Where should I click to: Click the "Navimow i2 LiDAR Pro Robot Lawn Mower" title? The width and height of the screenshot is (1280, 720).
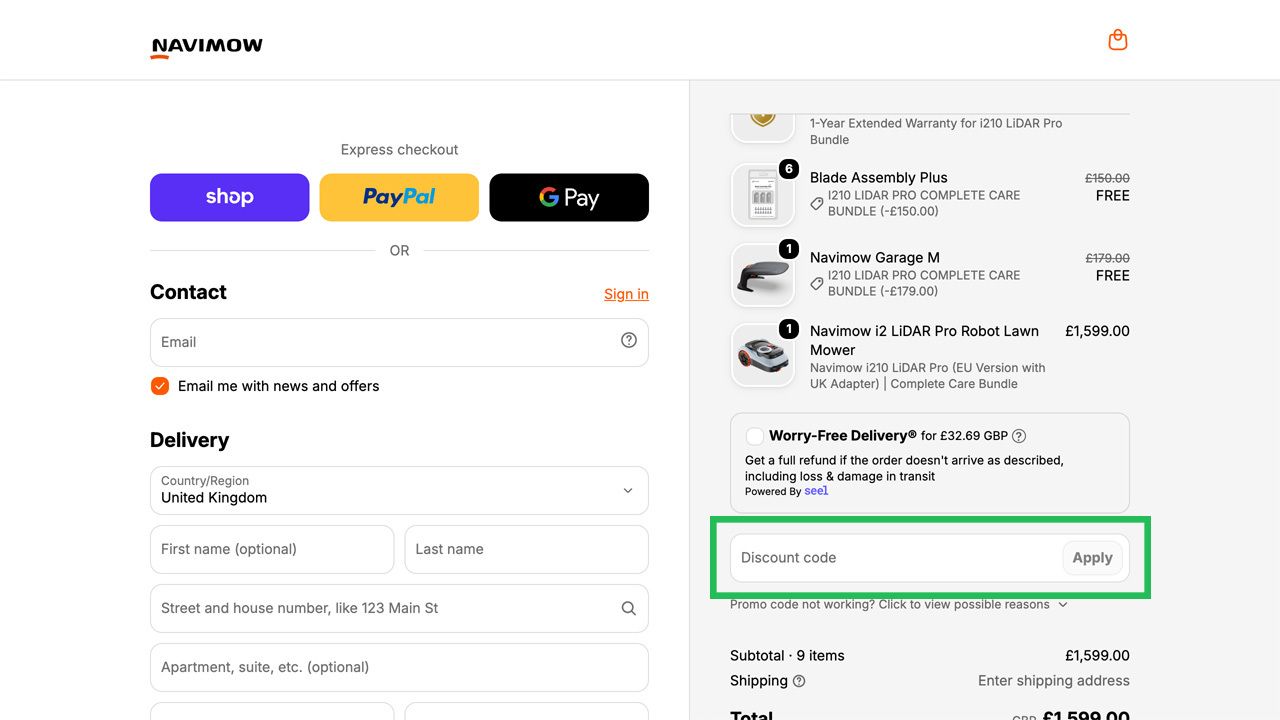click(924, 340)
